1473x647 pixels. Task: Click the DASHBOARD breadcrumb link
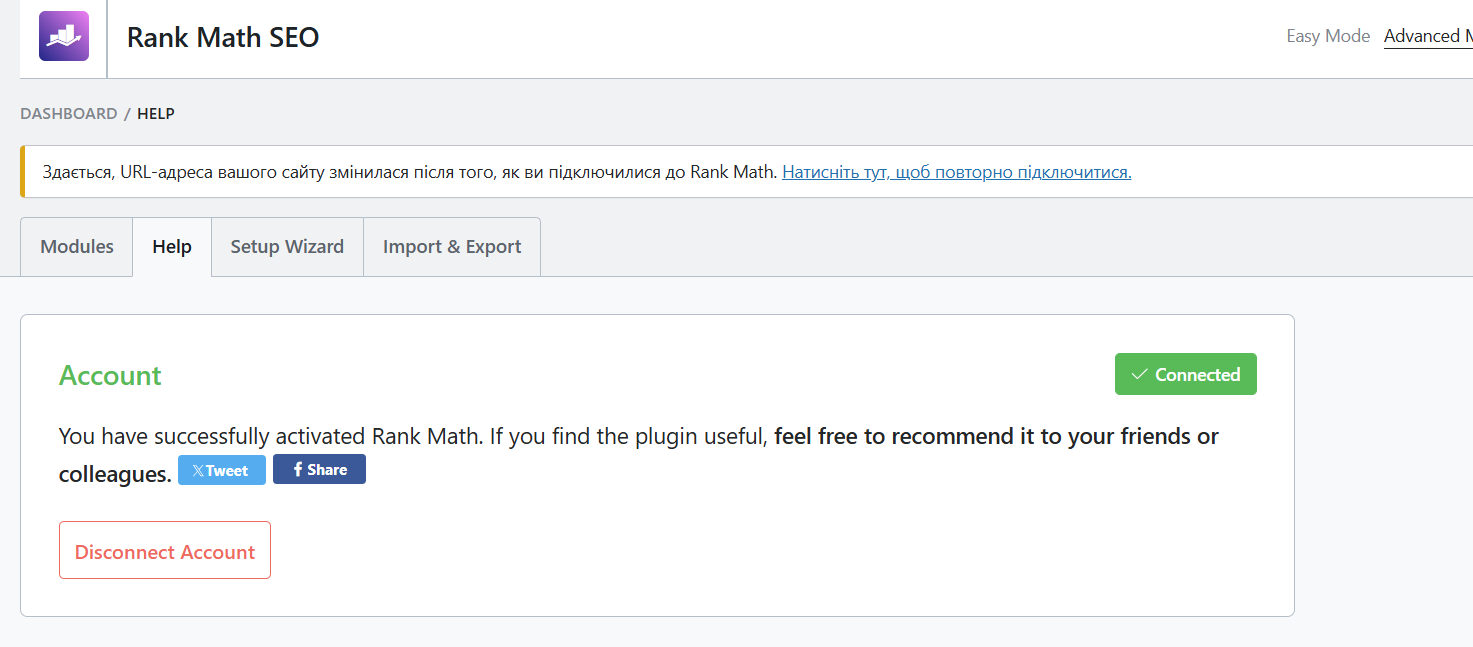coord(69,114)
